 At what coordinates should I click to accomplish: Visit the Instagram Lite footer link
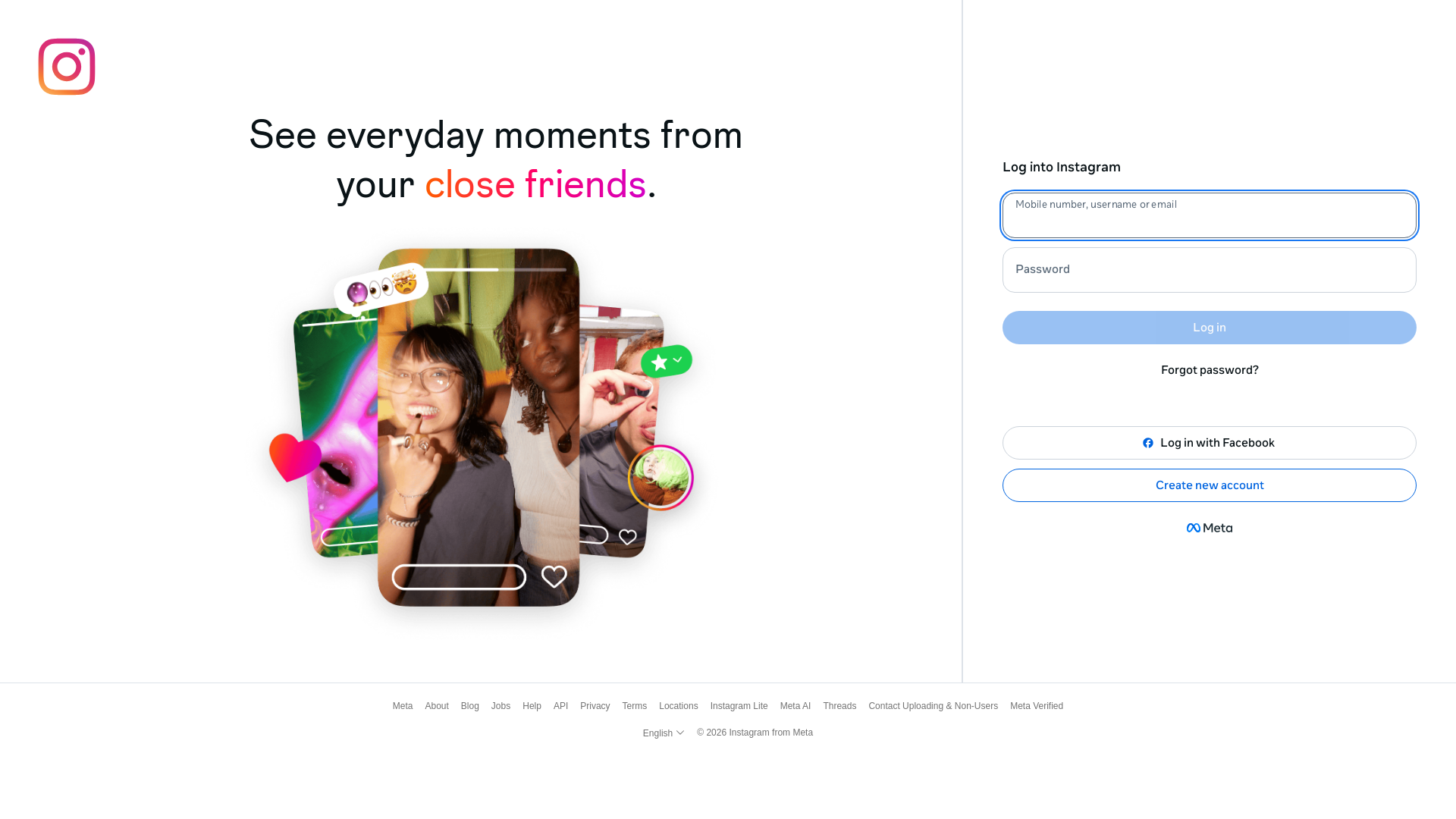point(739,706)
